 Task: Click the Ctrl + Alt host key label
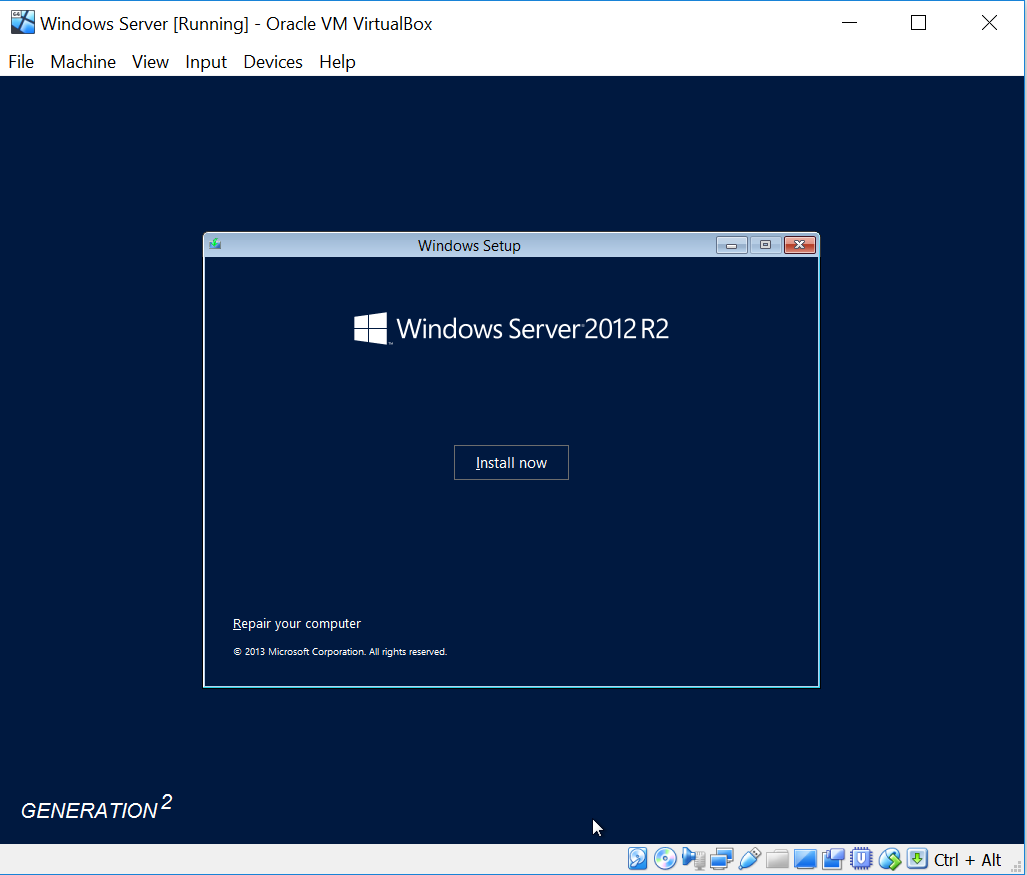click(x=967, y=859)
